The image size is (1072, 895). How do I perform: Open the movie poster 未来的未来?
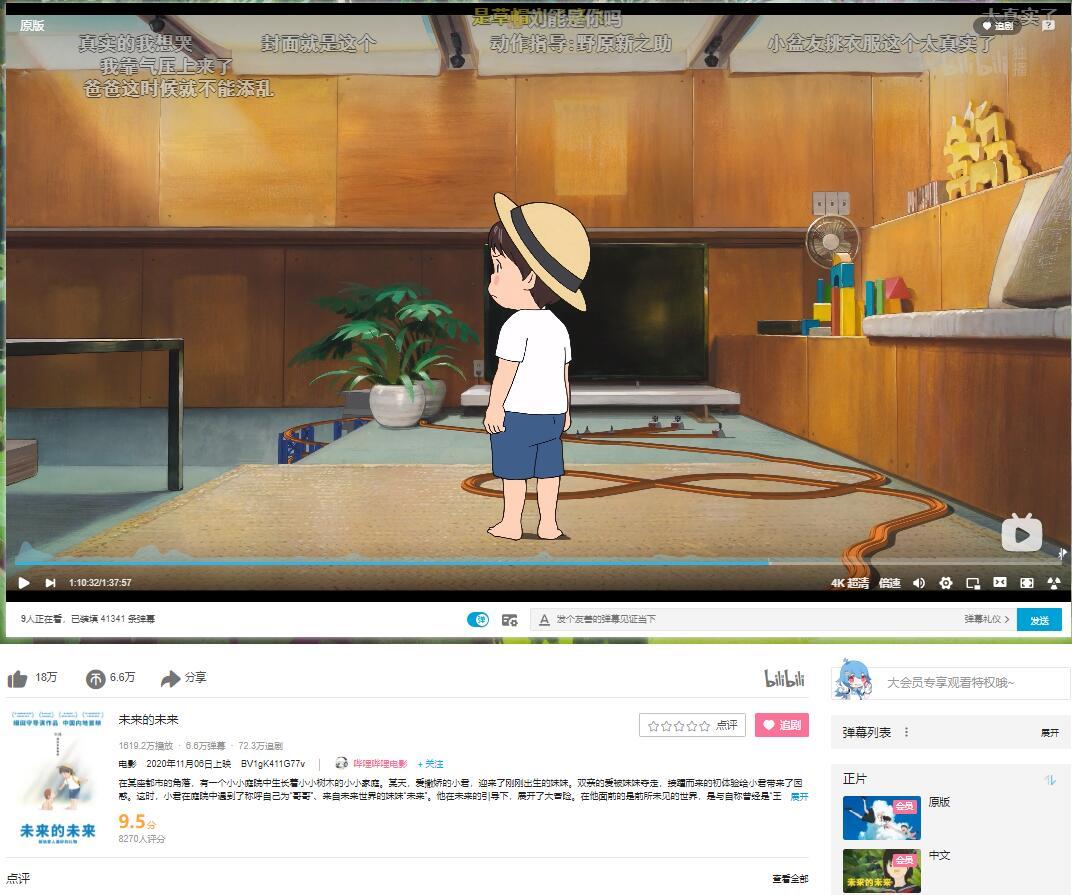pyautogui.click(x=57, y=778)
